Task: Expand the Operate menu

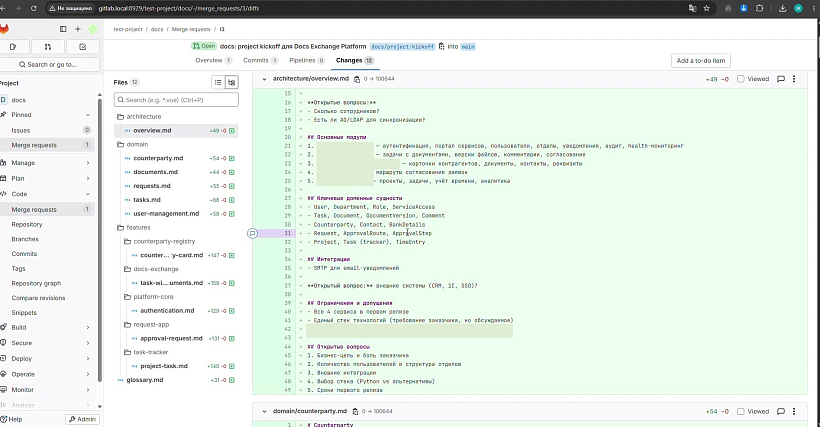Action: [x=47, y=375]
